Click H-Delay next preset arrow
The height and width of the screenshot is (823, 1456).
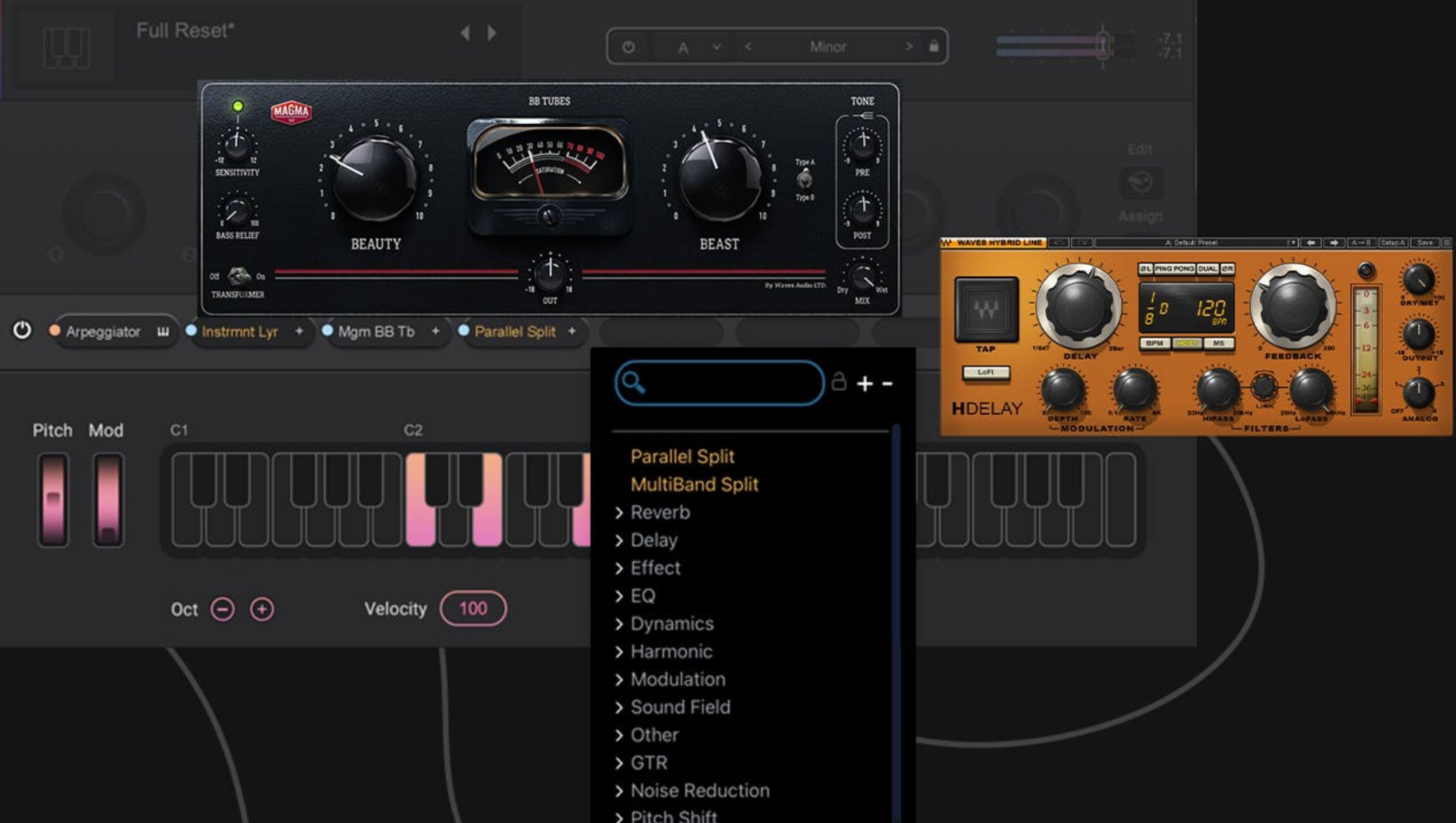tap(1334, 243)
